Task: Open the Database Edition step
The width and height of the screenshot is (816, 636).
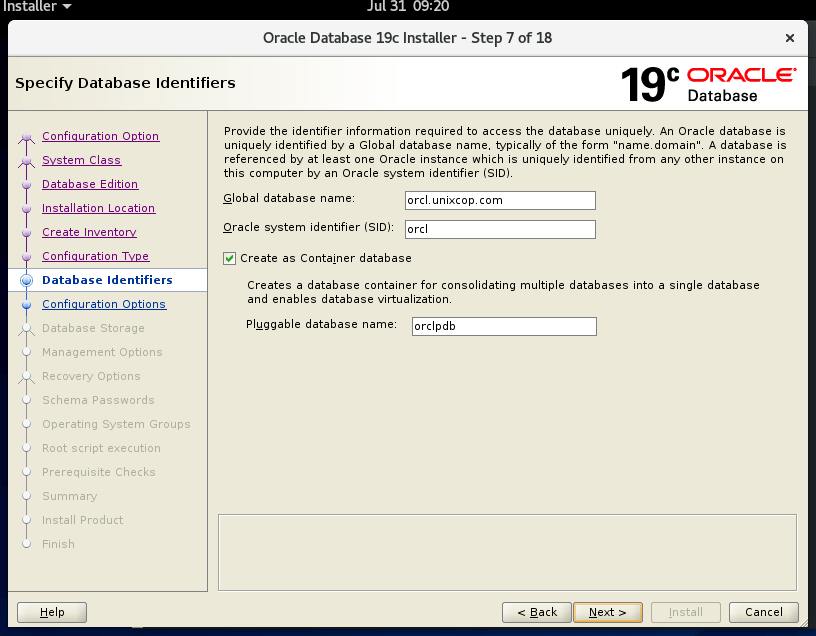Action: pyautogui.click(x=90, y=184)
